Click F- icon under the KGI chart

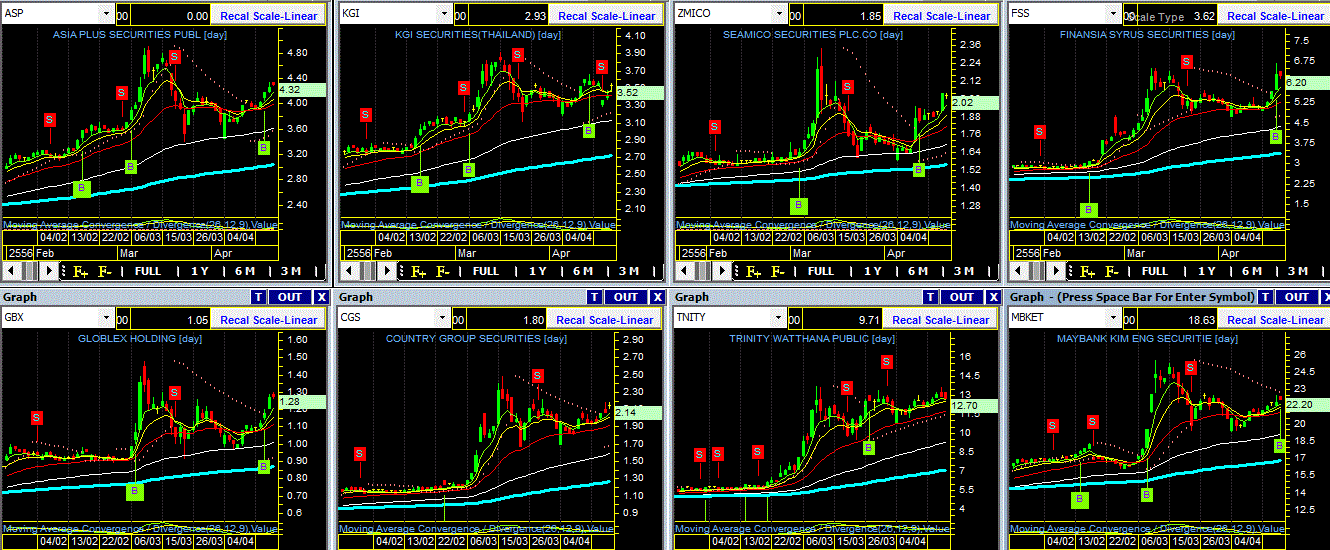442,271
